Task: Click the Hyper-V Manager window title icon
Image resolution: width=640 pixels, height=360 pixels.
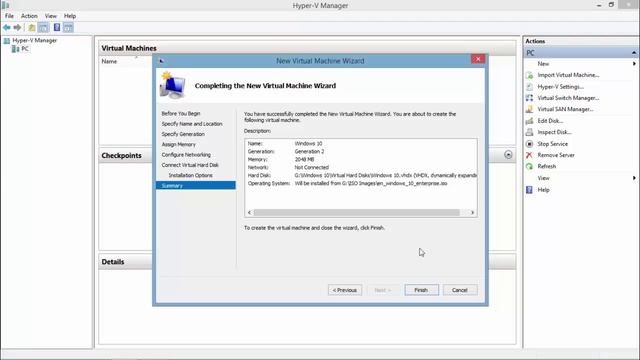Action: coord(6,5)
